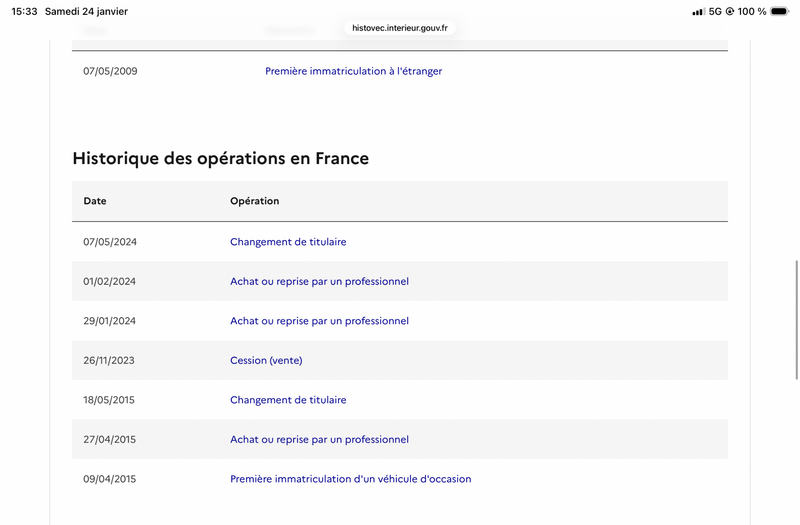Tap the 15:33 clock in status bar
800x525 pixels.
click(x=25, y=11)
